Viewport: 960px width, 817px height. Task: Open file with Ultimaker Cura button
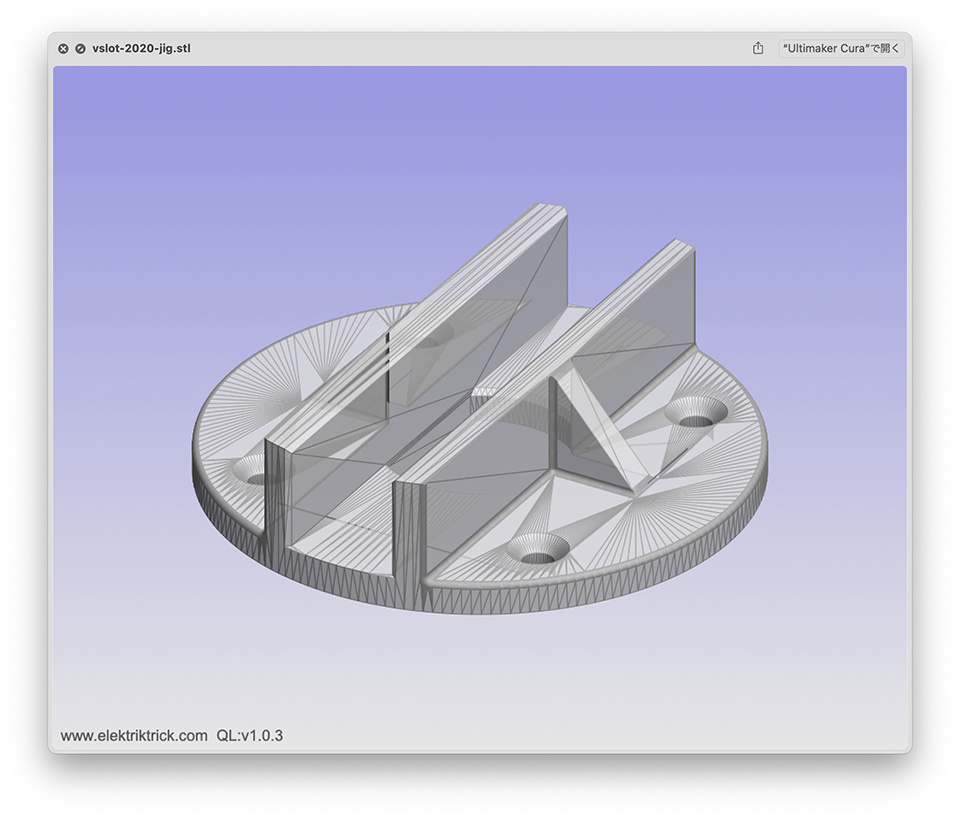(x=841, y=48)
